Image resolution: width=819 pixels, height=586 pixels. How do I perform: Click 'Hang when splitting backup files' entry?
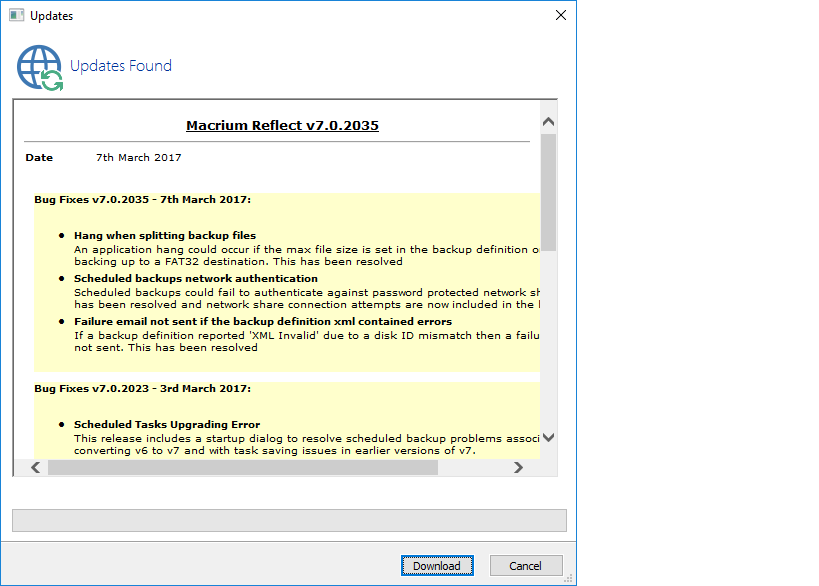[165, 236]
